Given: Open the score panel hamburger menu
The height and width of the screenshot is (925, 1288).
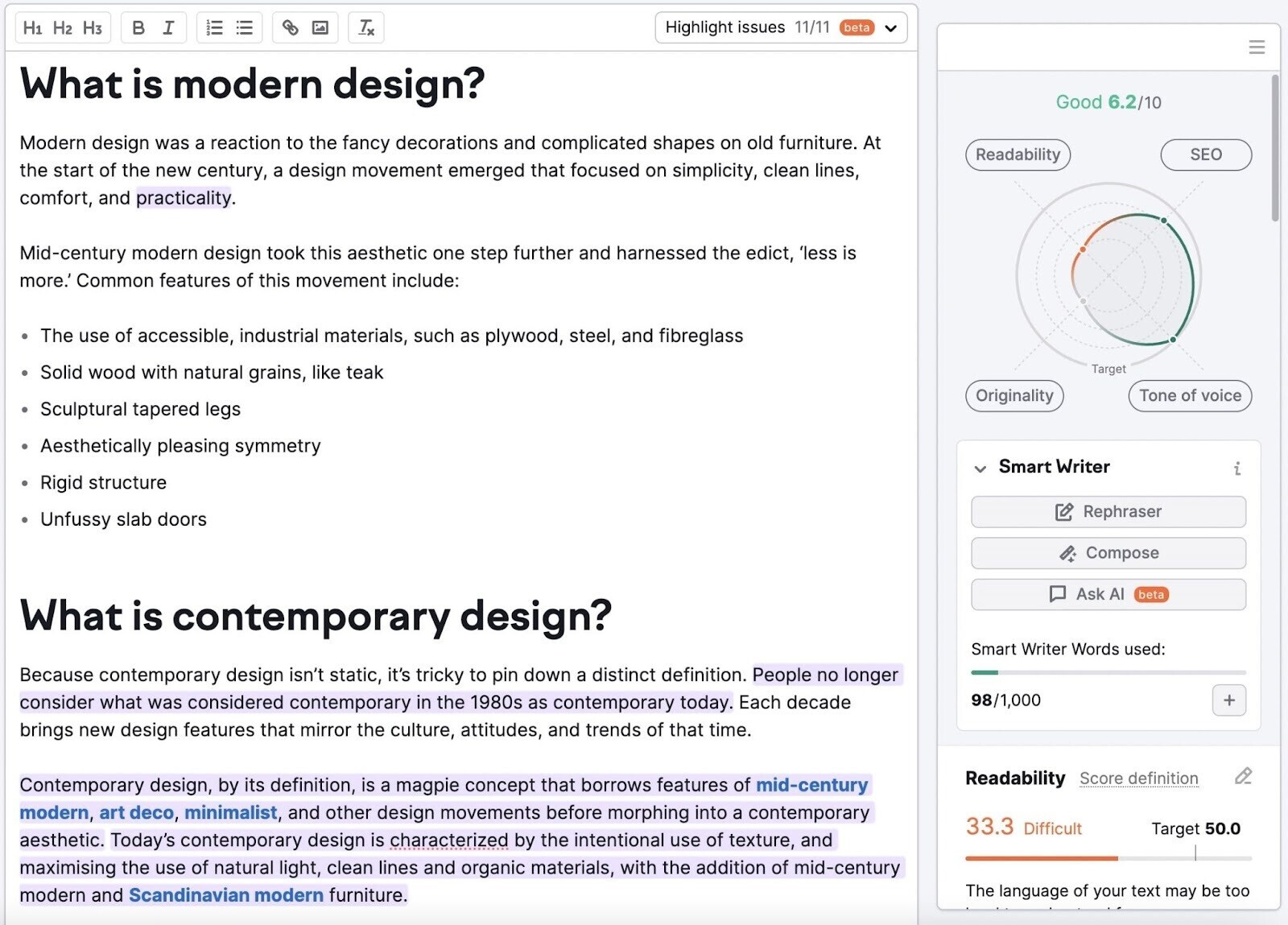Looking at the screenshot, I should coord(1257,47).
